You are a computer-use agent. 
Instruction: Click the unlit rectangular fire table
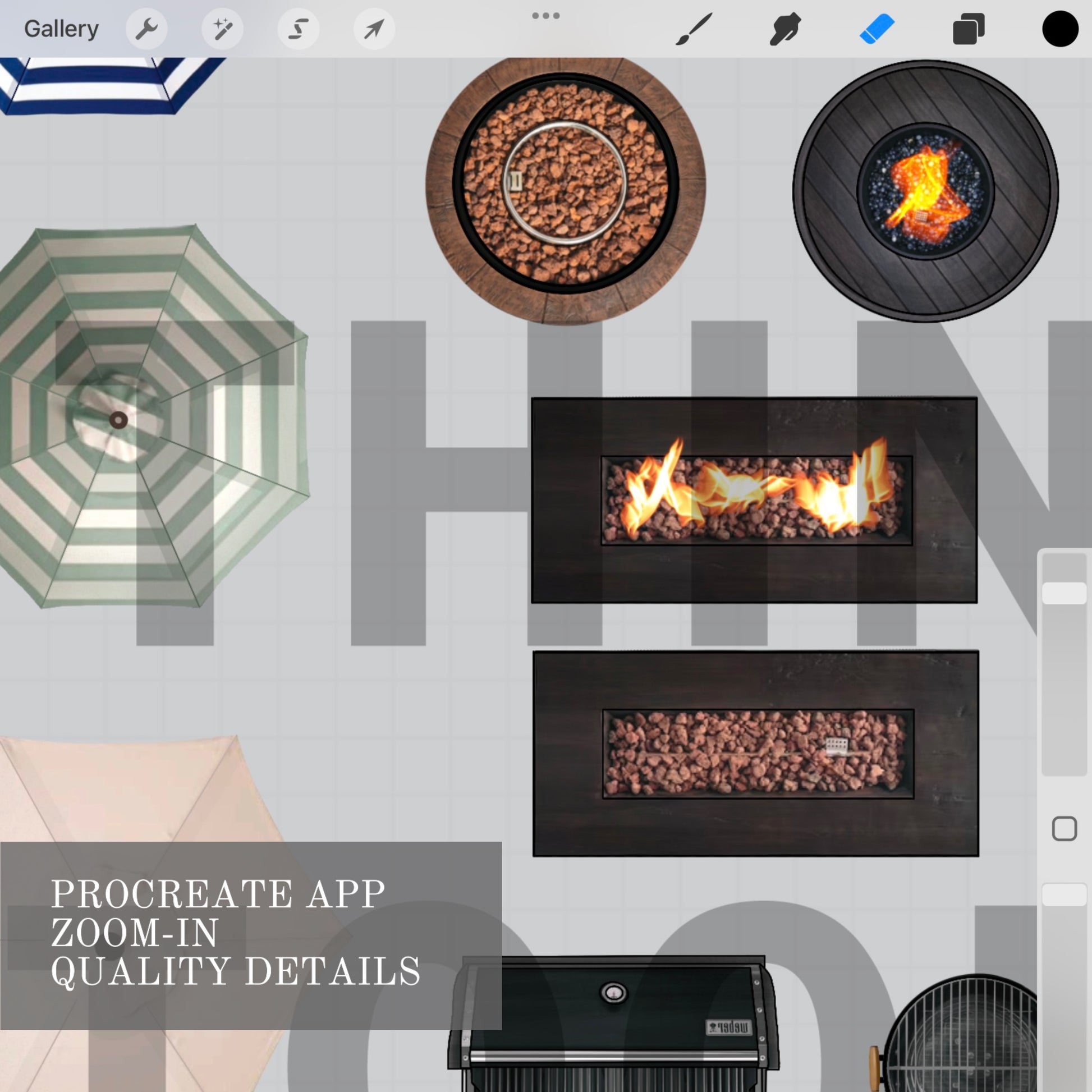(756, 754)
